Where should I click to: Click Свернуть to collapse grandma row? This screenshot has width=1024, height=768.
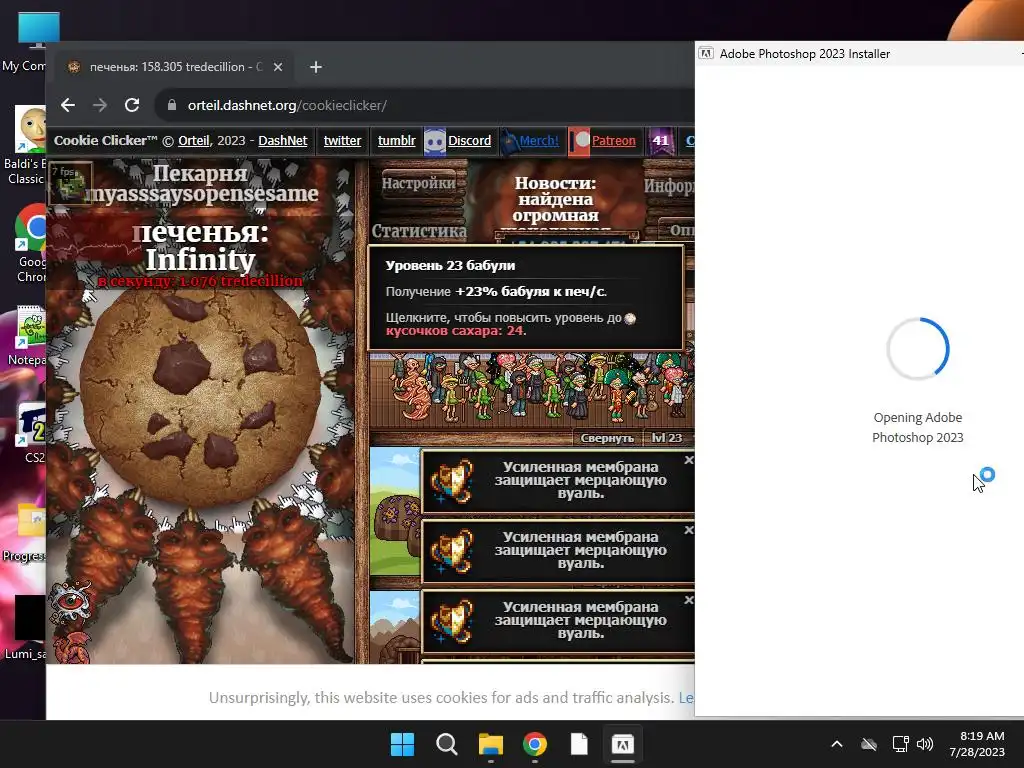click(x=607, y=438)
